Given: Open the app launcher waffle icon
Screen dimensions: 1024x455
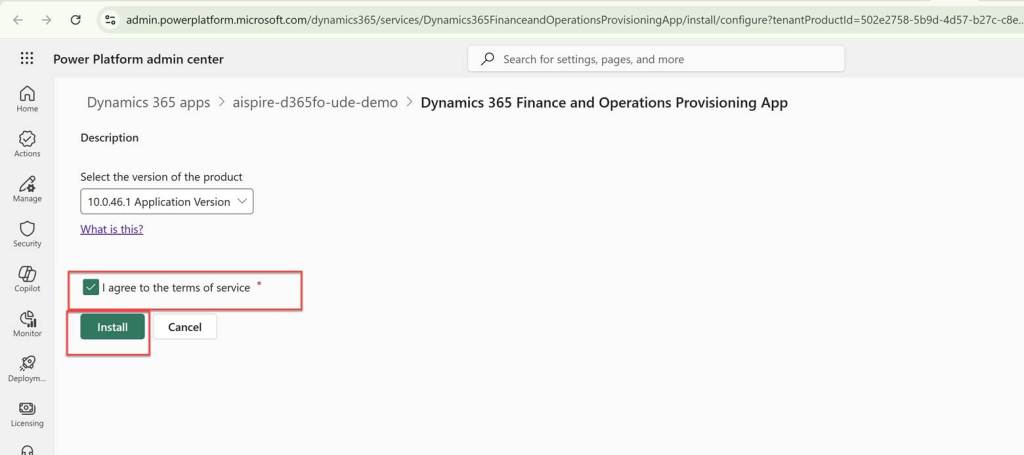Looking at the screenshot, I should coord(27,59).
